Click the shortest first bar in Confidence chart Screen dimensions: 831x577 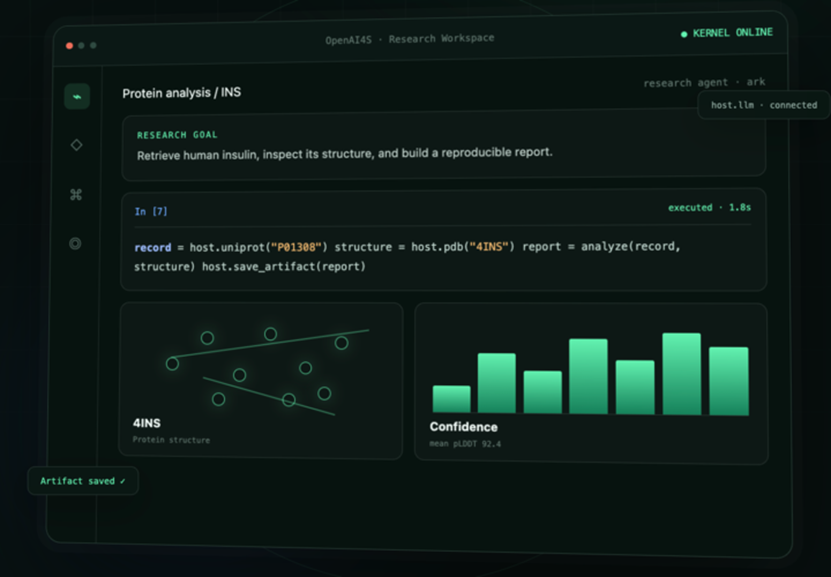[x=452, y=399]
